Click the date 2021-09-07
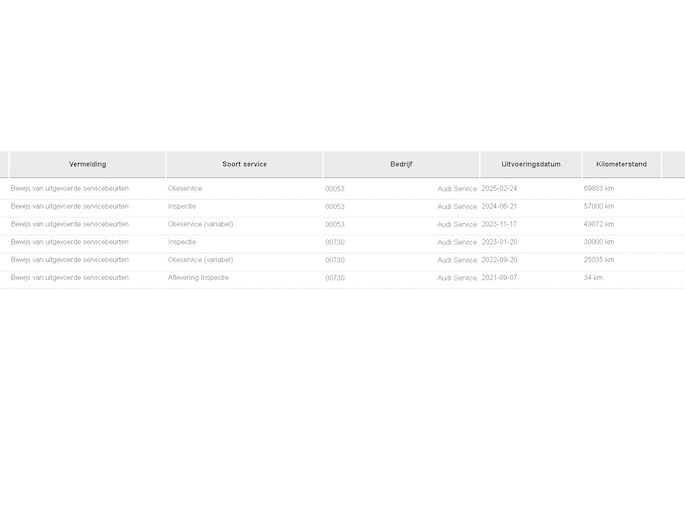The image size is (685, 514). pos(499,278)
